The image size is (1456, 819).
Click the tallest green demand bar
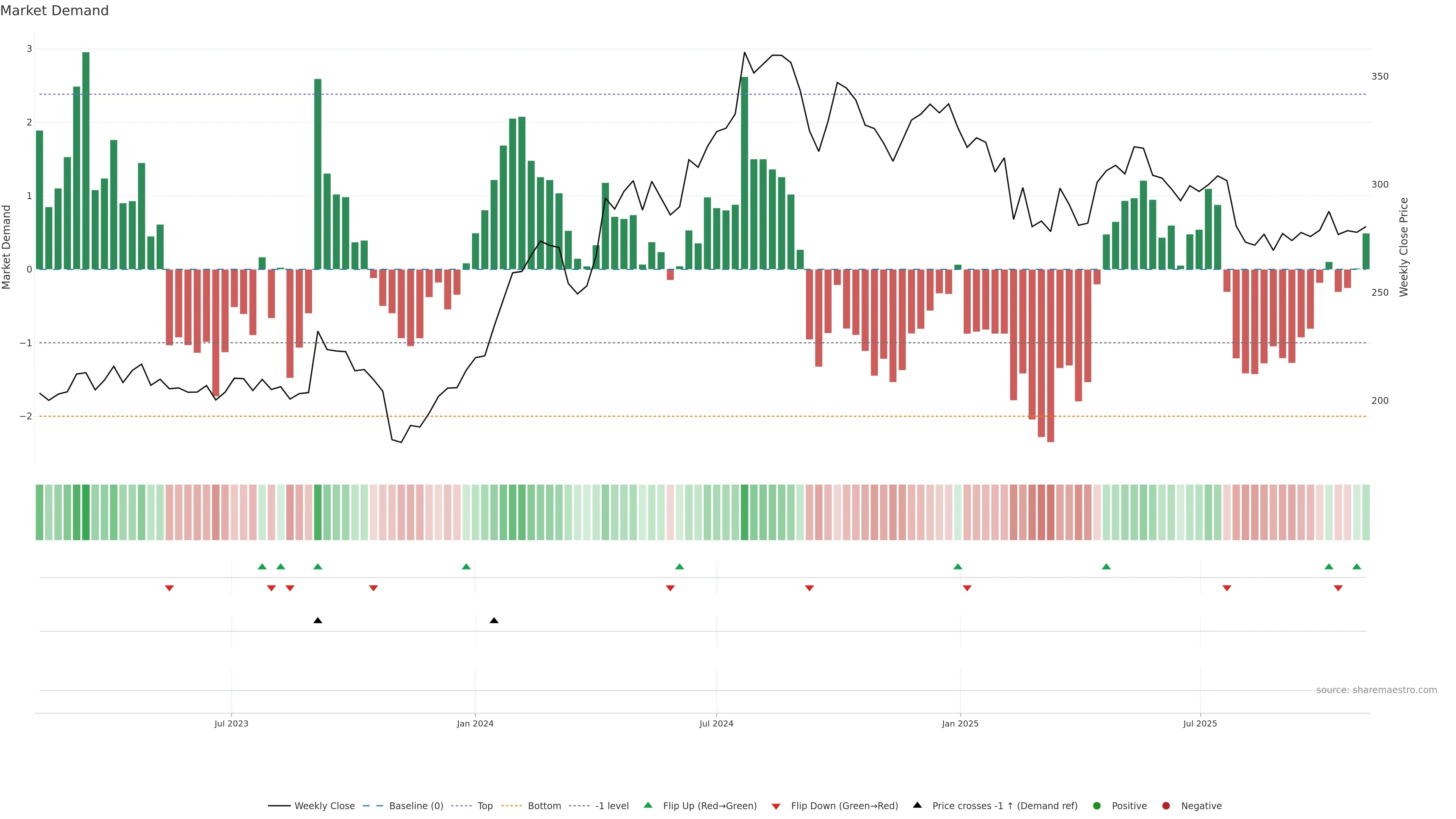coord(86,161)
